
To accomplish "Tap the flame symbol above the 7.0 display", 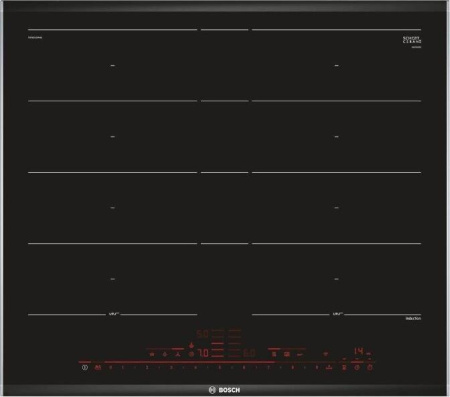I will [191, 345].
